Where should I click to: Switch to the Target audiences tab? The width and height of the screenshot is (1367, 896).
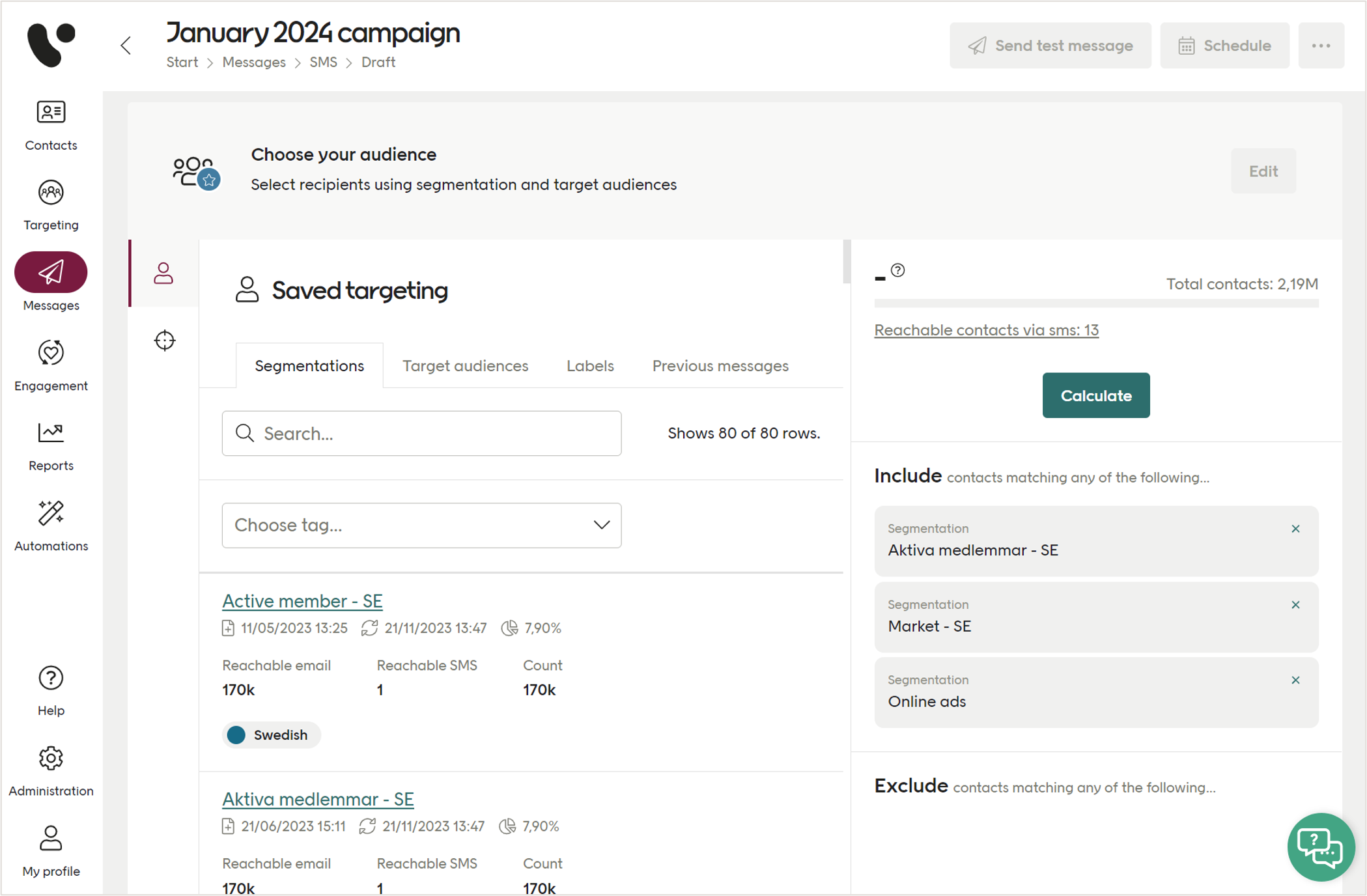pyautogui.click(x=465, y=366)
